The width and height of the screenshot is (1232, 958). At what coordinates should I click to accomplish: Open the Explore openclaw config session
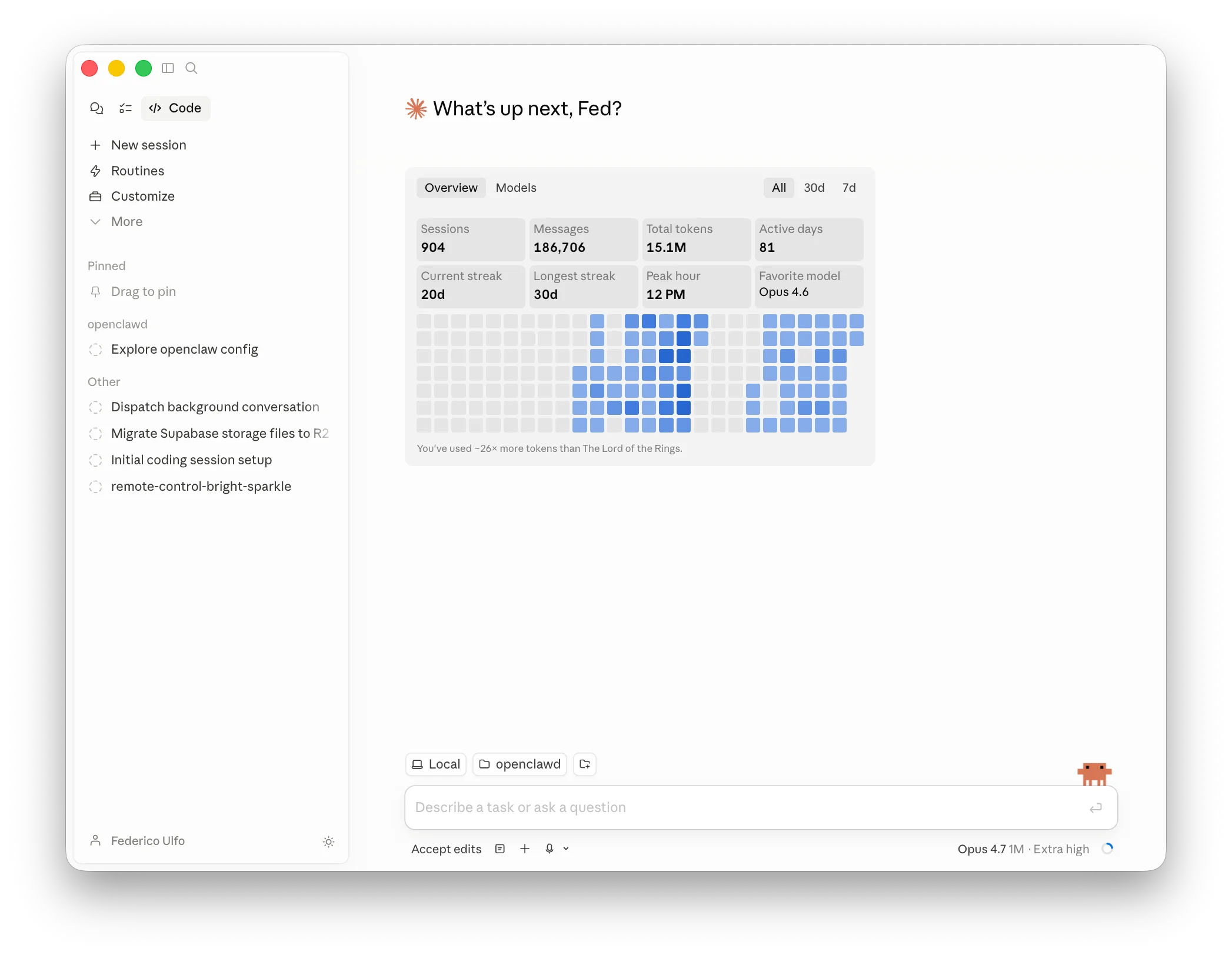184,350
